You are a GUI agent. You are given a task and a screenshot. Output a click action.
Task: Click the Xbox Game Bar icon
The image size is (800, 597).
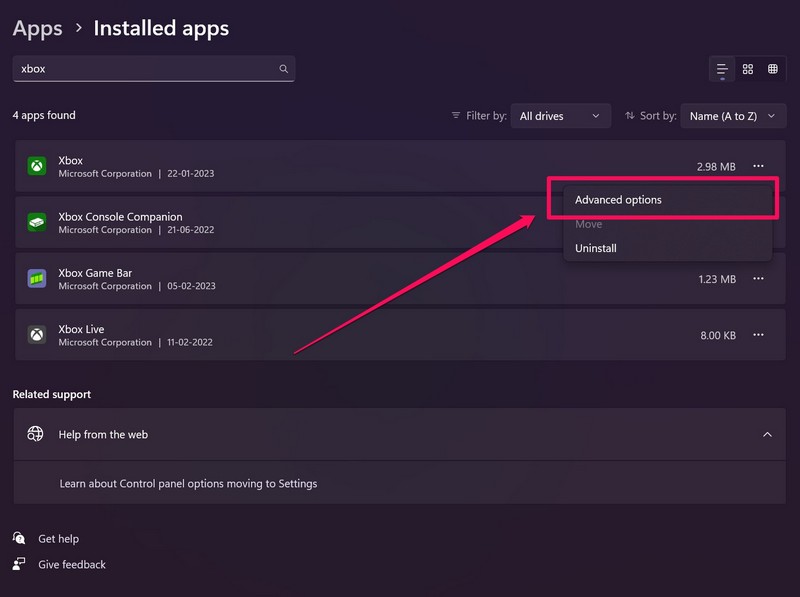coord(36,279)
